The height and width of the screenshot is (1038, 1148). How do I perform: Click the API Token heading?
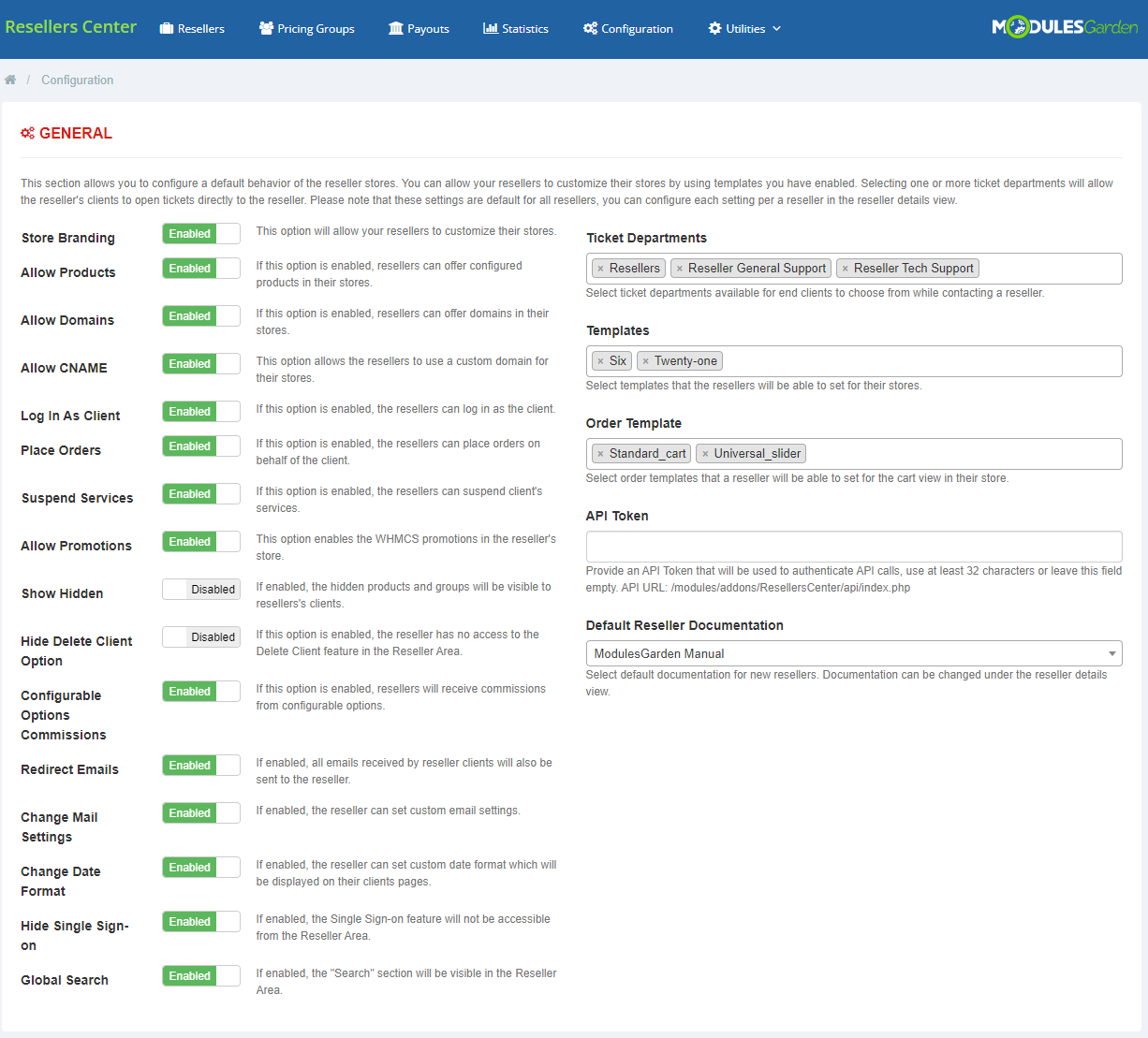click(x=617, y=516)
